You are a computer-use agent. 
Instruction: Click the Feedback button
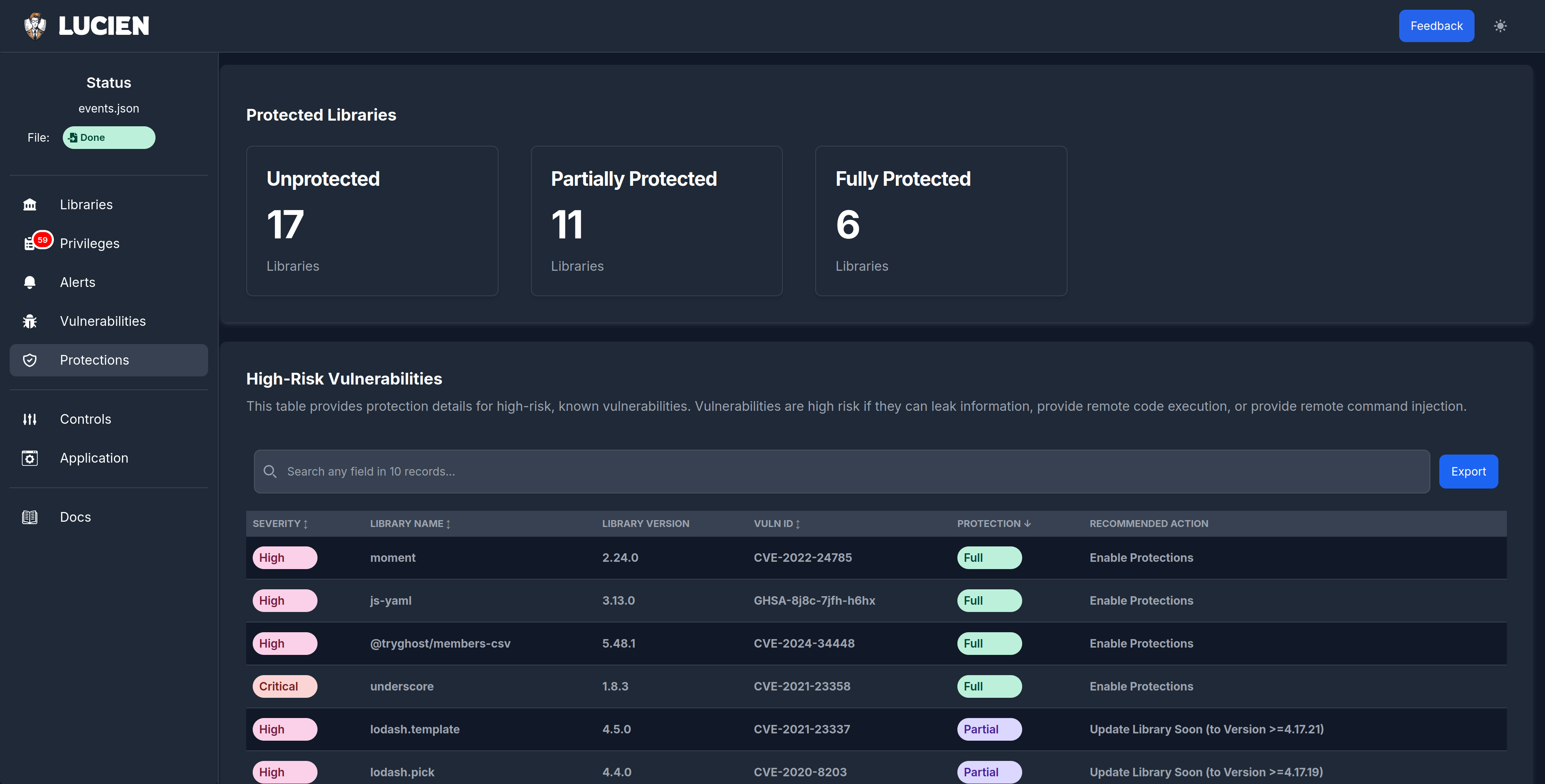click(x=1436, y=26)
